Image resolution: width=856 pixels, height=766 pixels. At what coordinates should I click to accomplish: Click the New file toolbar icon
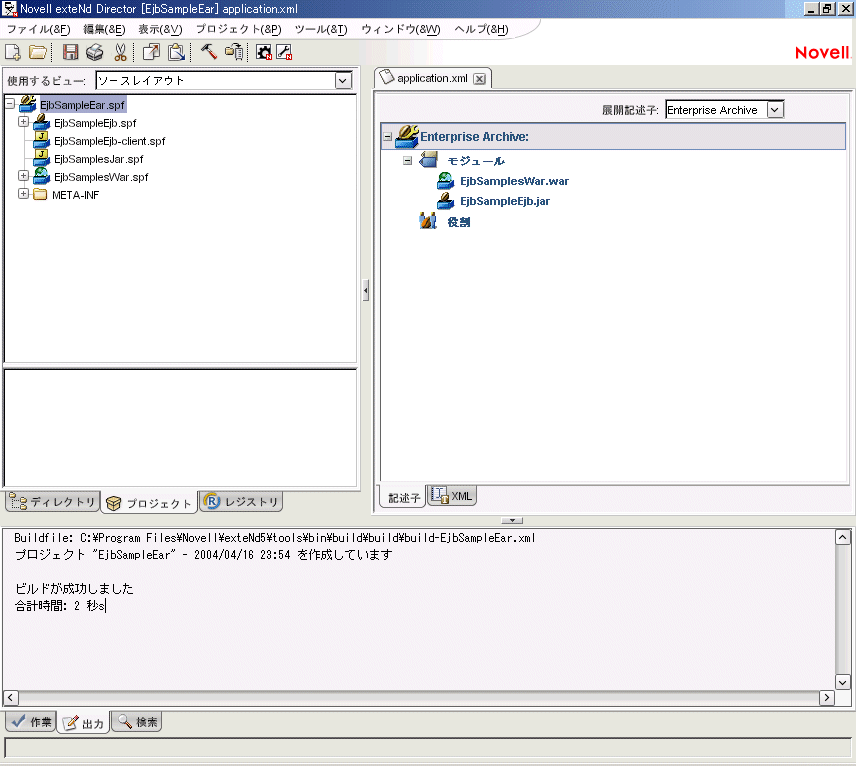coord(13,52)
